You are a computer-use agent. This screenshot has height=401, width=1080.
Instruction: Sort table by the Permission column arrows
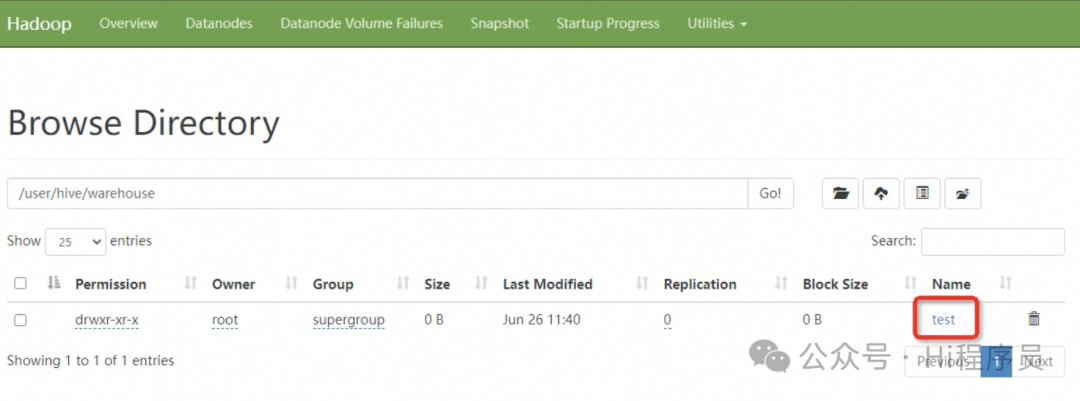[191, 282]
